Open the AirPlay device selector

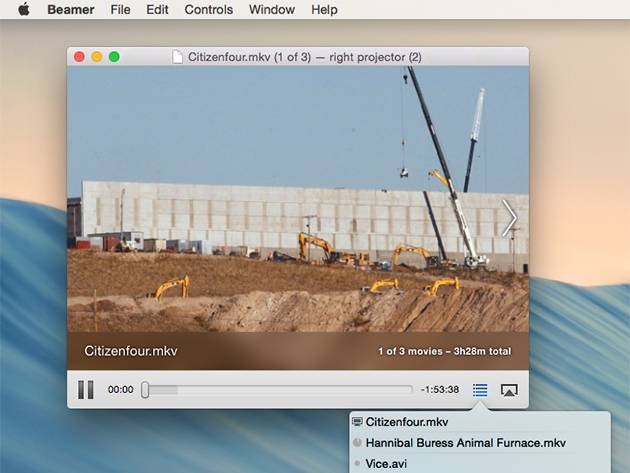[509, 390]
